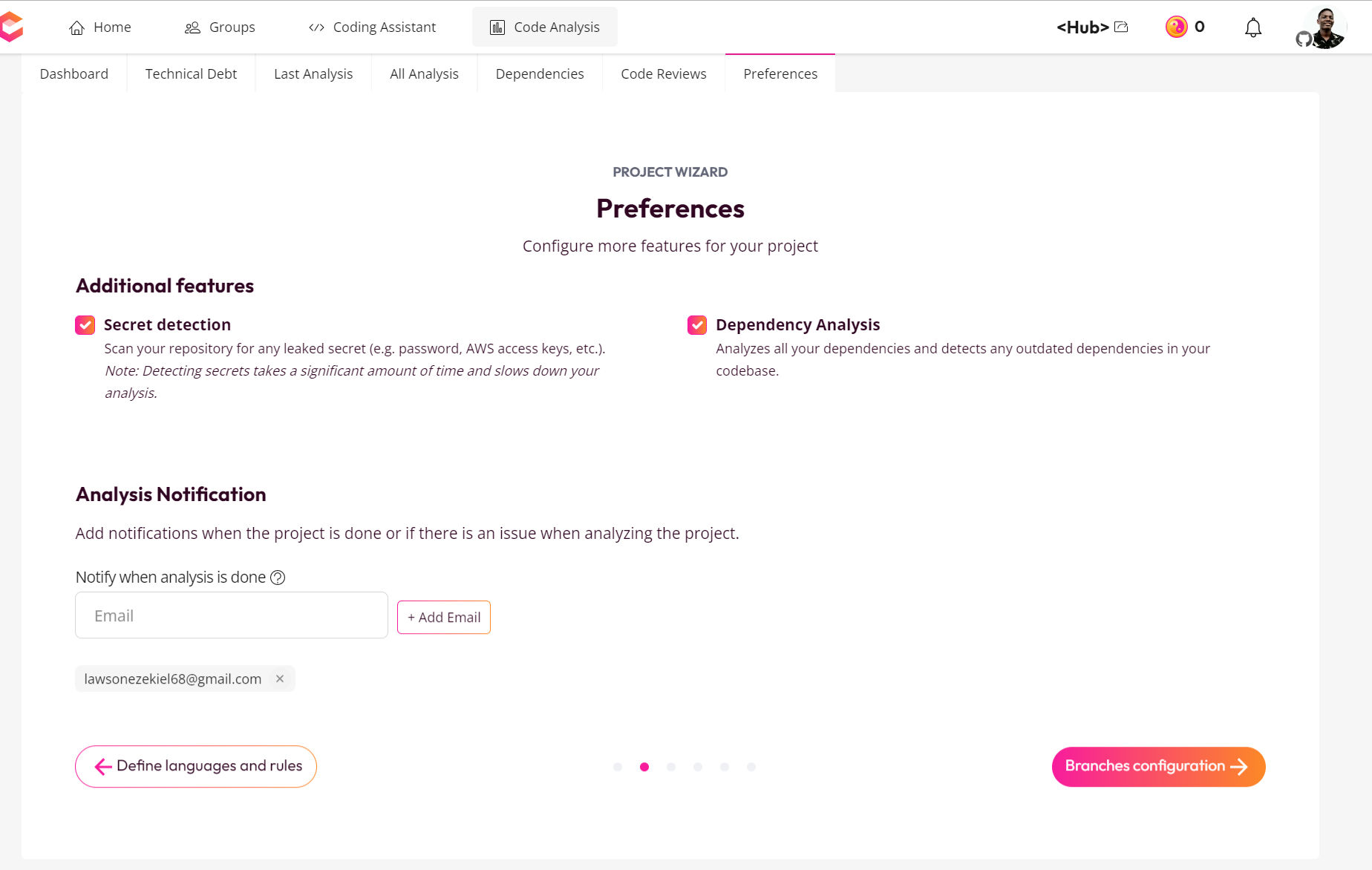Uncheck Dependency Analysis
This screenshot has width=1372, height=870.
(x=696, y=324)
